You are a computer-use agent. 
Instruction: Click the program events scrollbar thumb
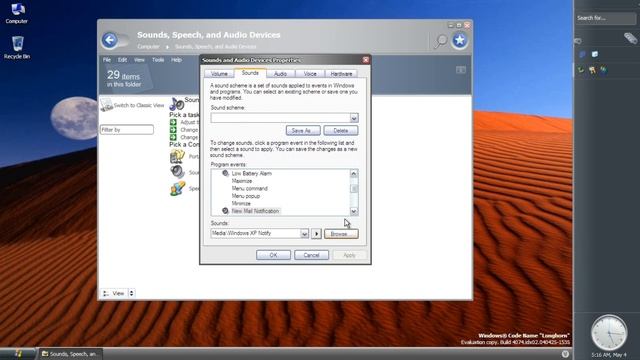click(x=354, y=189)
